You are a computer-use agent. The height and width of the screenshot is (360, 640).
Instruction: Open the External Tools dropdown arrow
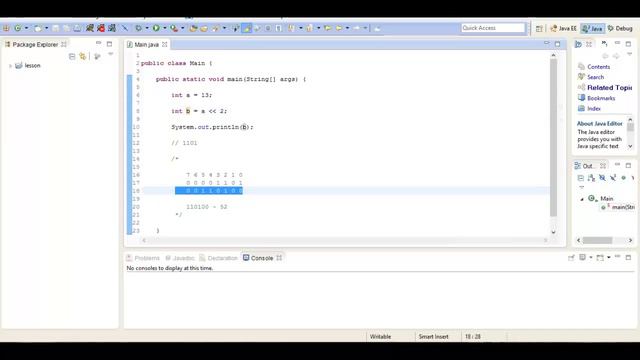click(182, 28)
